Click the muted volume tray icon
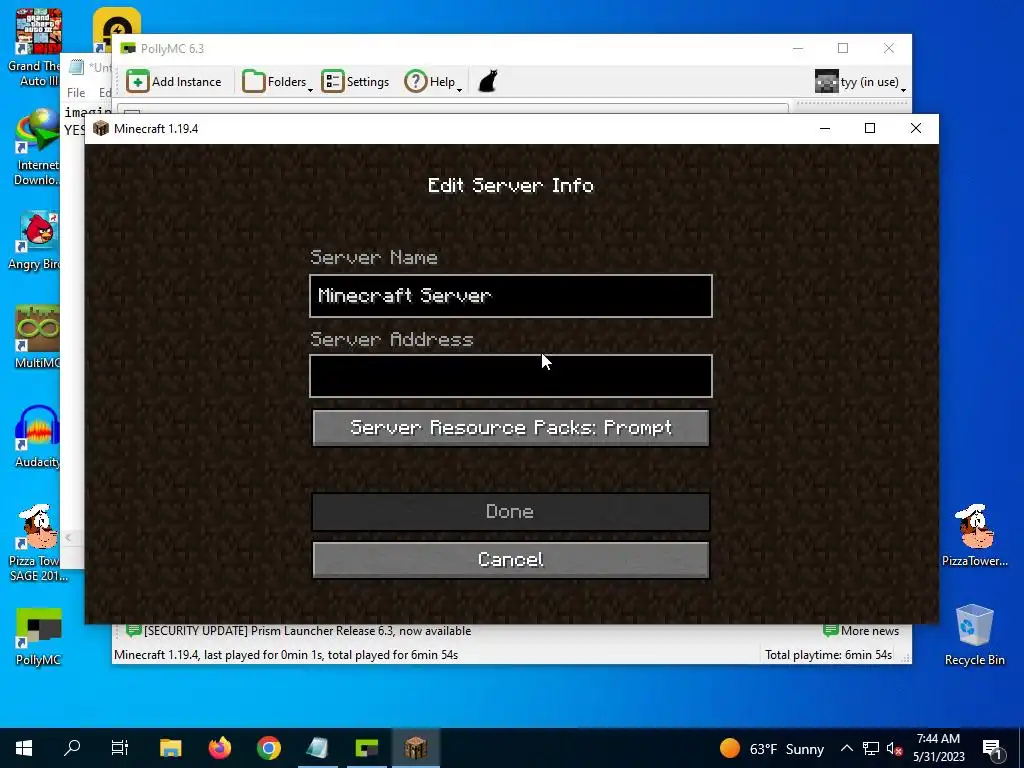 tap(894, 748)
